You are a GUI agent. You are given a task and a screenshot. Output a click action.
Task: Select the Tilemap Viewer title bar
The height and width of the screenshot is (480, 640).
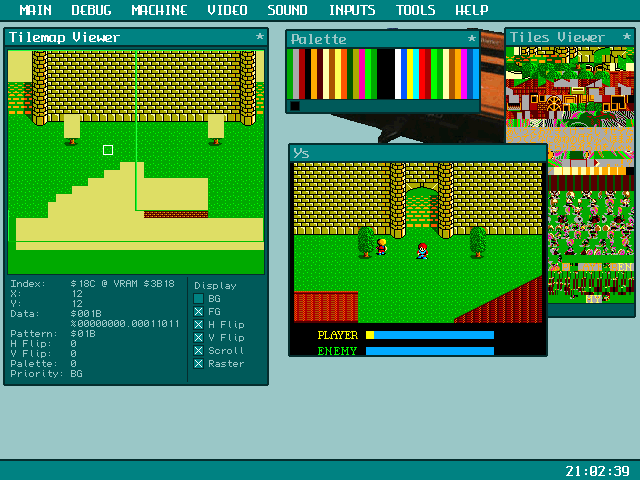tap(136, 37)
